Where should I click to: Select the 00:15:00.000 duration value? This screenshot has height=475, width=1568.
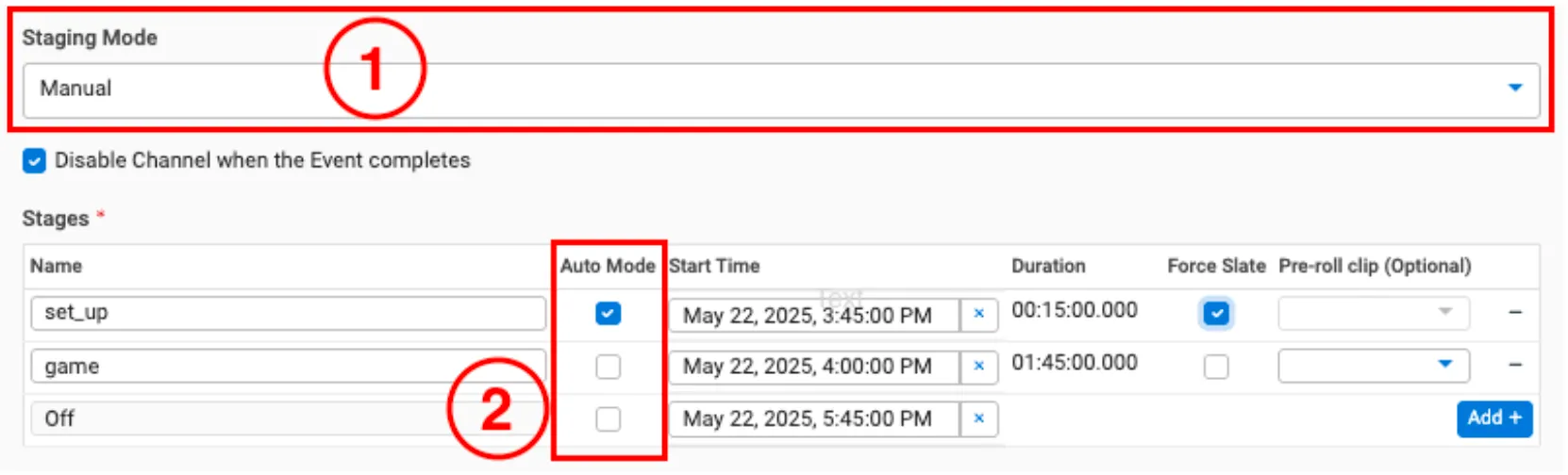point(1075,311)
